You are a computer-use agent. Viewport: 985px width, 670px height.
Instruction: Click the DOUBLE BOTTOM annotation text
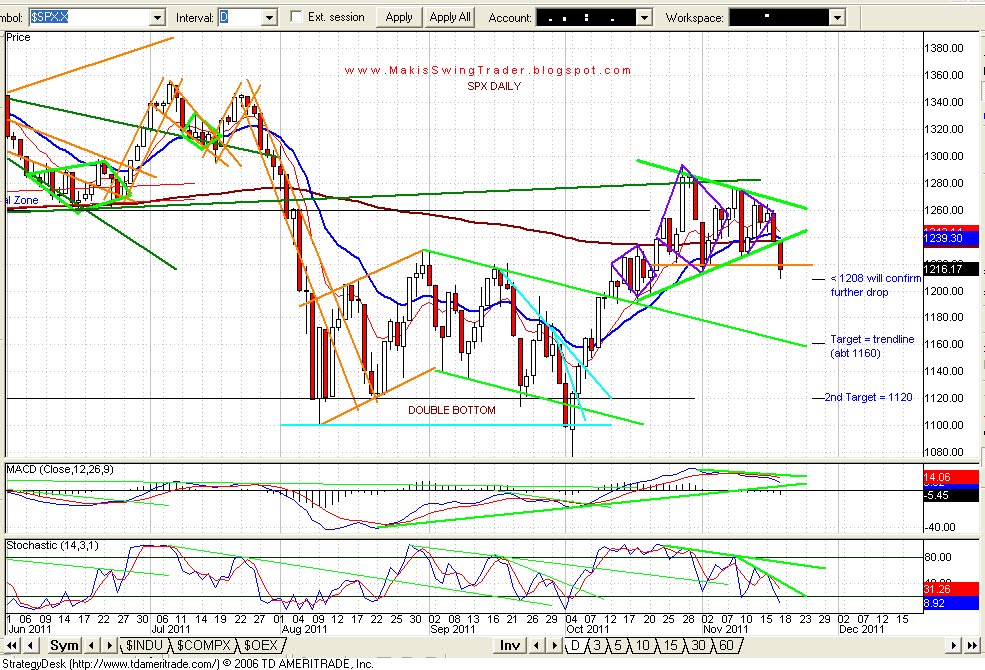pyautogui.click(x=452, y=410)
